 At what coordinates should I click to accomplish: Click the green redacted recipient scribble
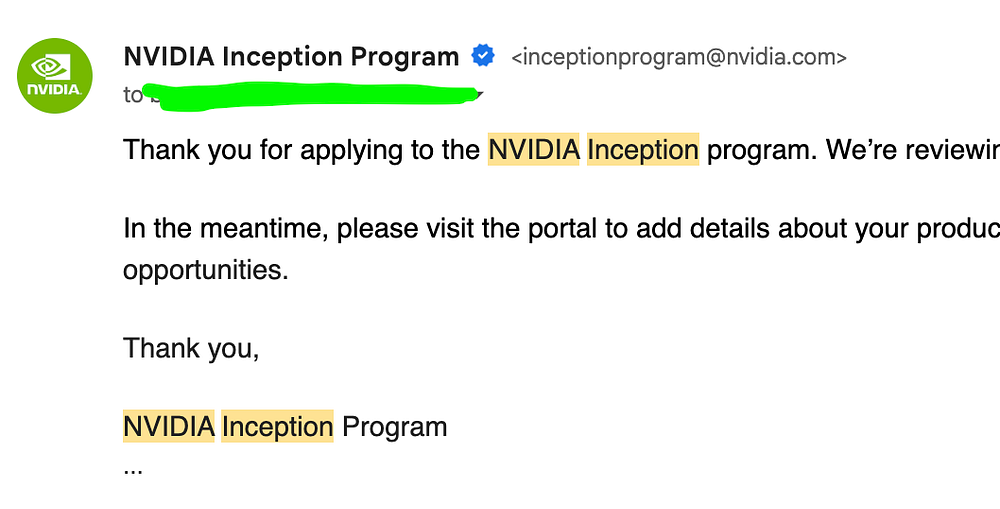(x=310, y=97)
